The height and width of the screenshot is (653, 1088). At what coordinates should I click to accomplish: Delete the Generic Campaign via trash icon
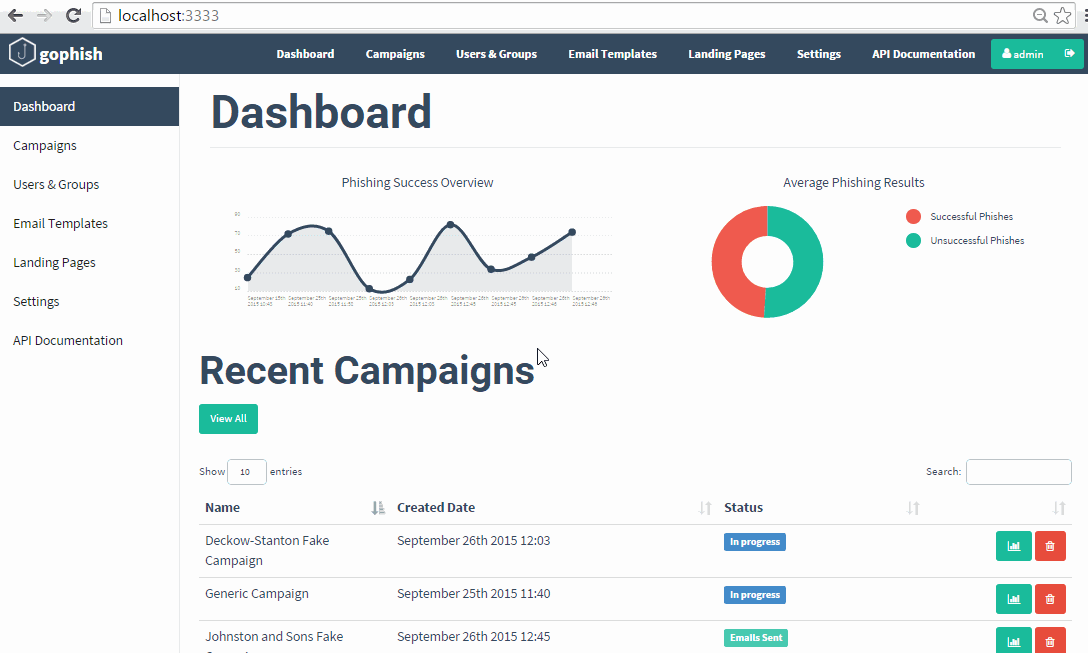[1050, 599]
